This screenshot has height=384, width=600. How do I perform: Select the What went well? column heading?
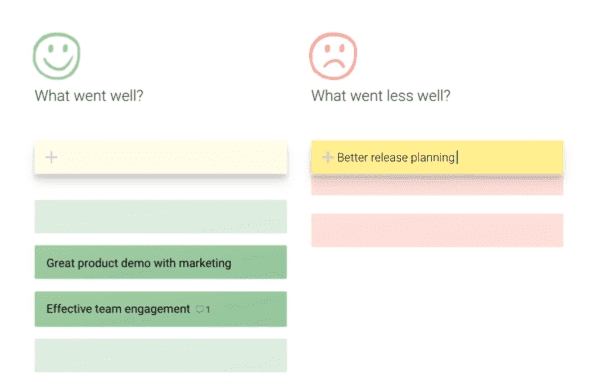click(89, 96)
